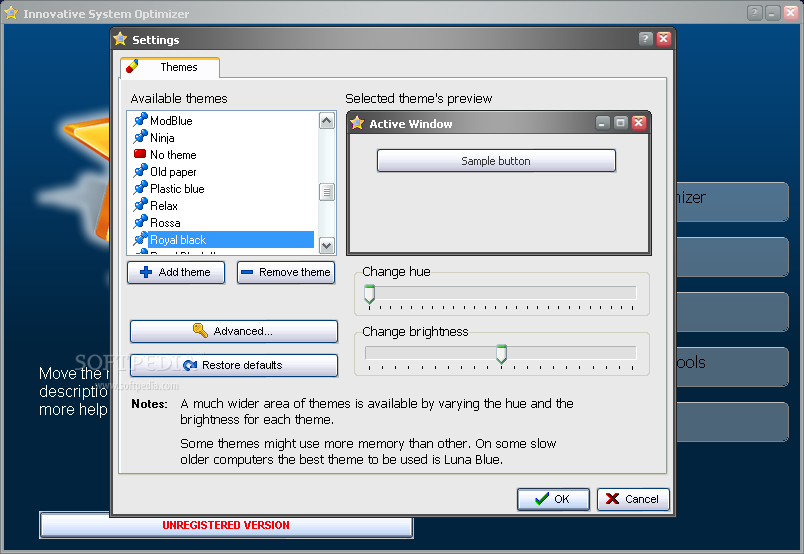Select the Plastic blue theme
Viewport: 804px width, 554px height.
(x=177, y=189)
